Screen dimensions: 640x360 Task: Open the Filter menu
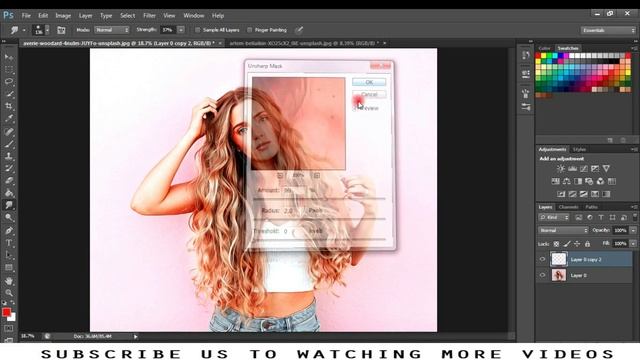pos(149,16)
